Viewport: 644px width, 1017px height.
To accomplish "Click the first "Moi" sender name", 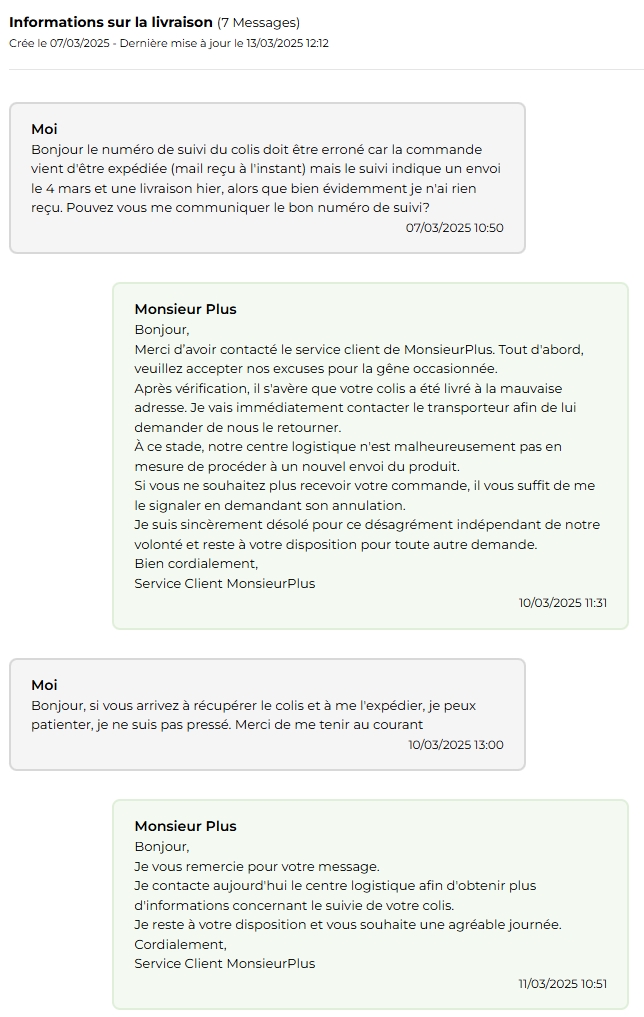I will (x=44, y=129).
